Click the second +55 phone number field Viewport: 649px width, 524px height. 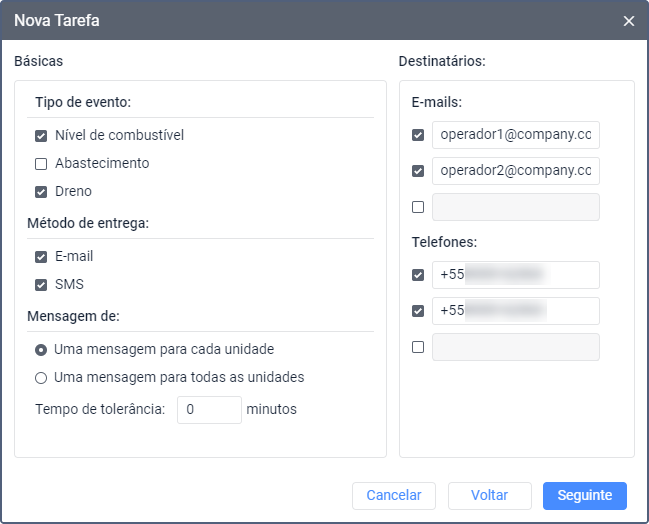(515, 311)
